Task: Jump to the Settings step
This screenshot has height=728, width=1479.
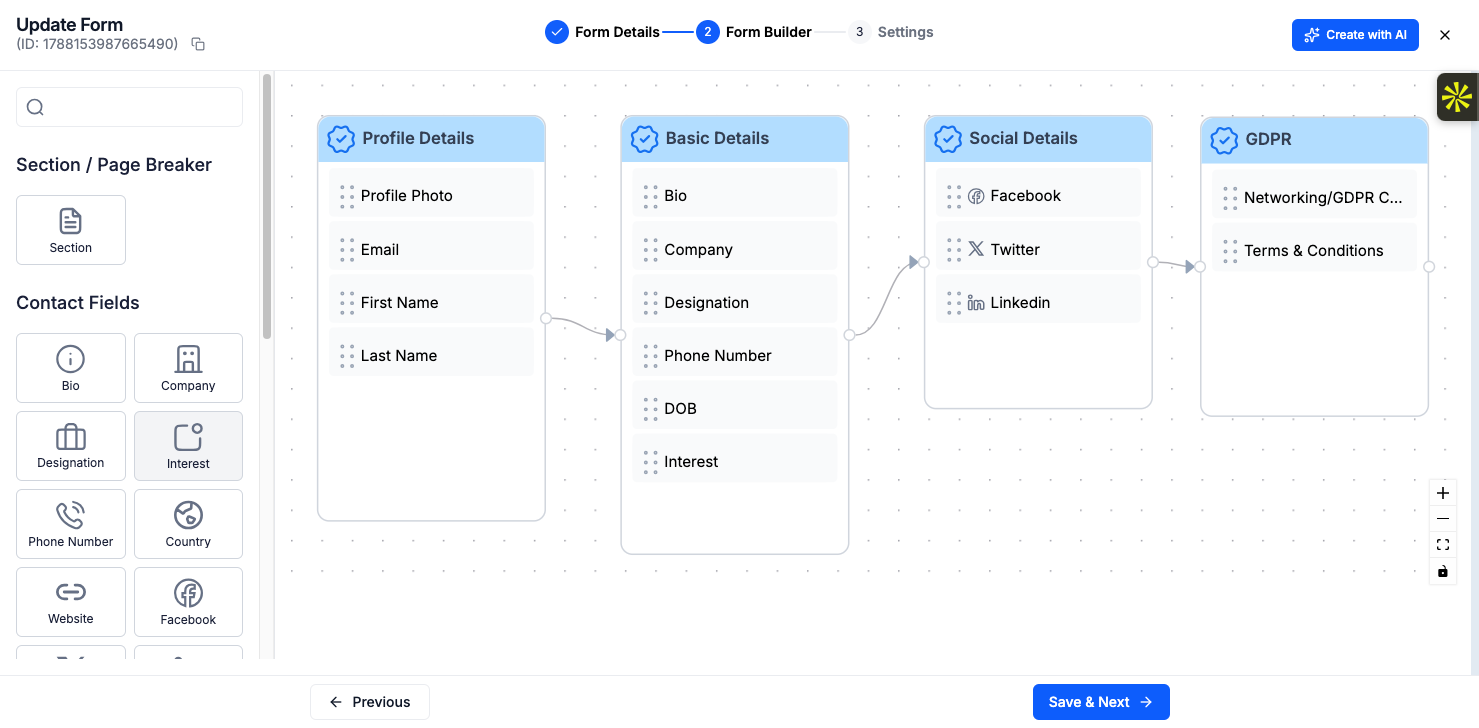Action: click(x=890, y=32)
